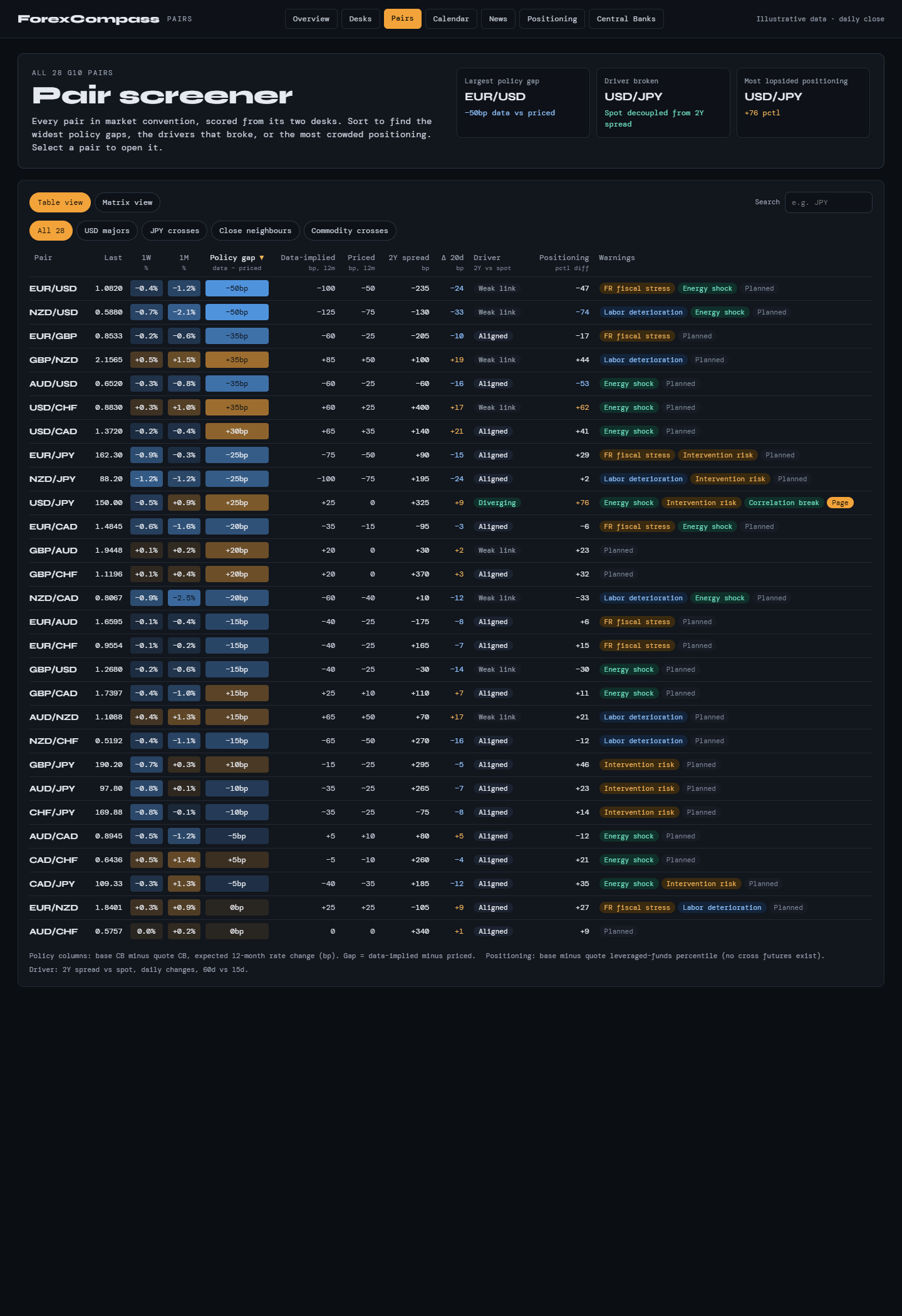
Task: Switch to Matrix view
Action: [127, 202]
